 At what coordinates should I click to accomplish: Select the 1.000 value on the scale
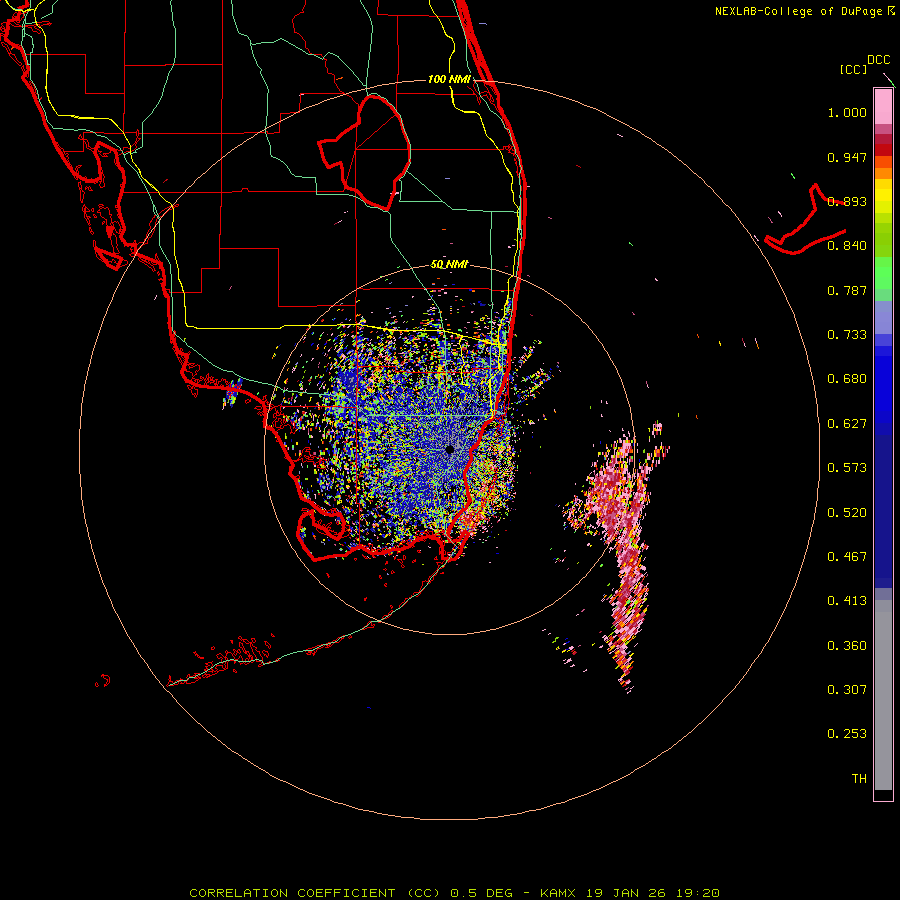pyautogui.click(x=847, y=113)
